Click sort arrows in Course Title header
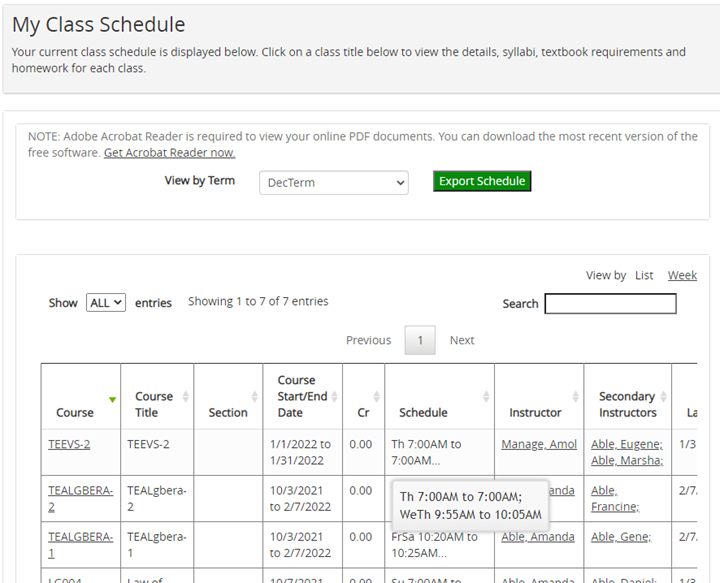The width and height of the screenshot is (720, 583). click(186, 397)
